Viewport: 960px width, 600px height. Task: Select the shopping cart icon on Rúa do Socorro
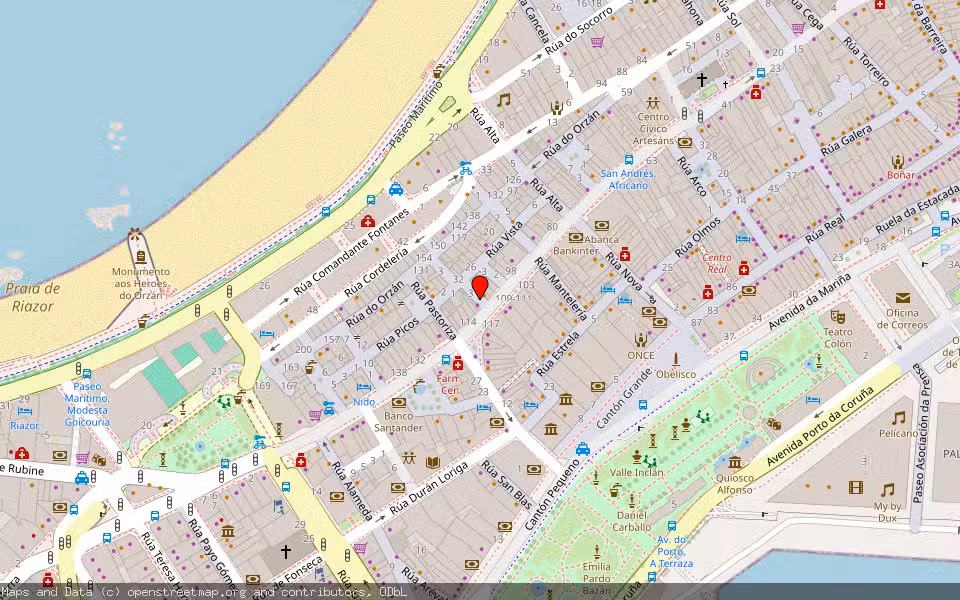598,42
